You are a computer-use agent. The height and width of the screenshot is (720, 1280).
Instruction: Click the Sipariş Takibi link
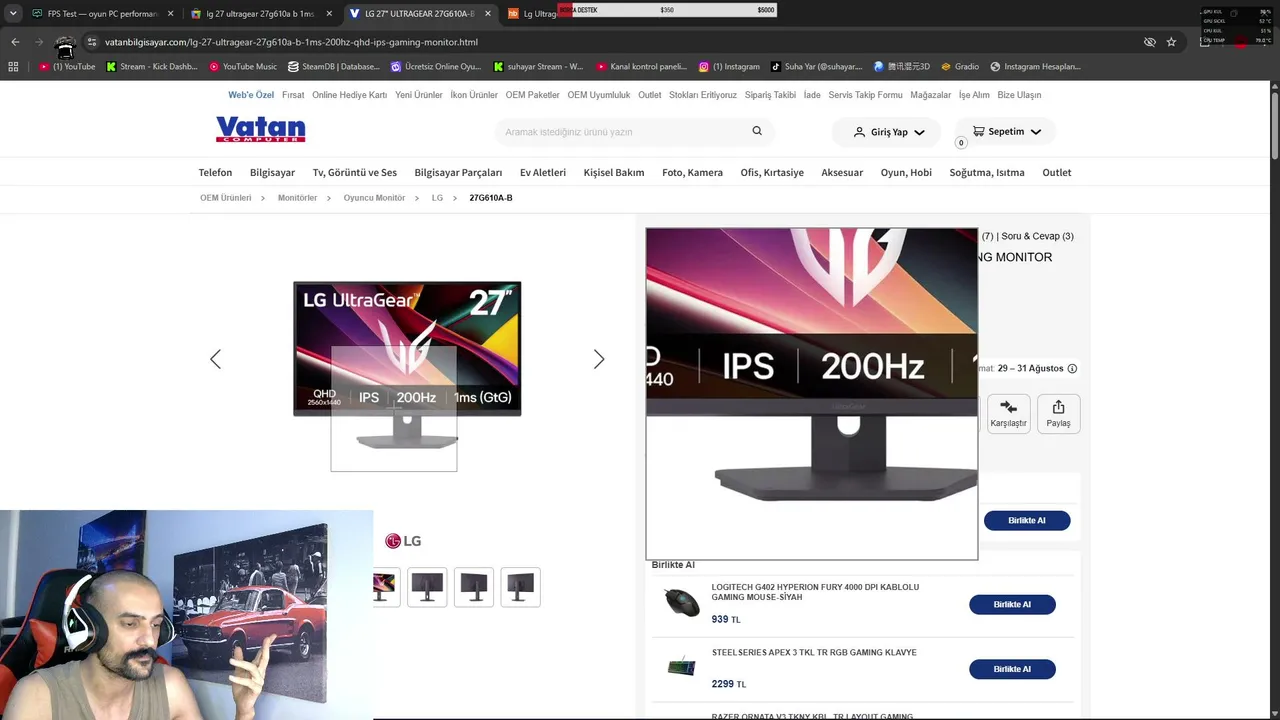tap(770, 95)
